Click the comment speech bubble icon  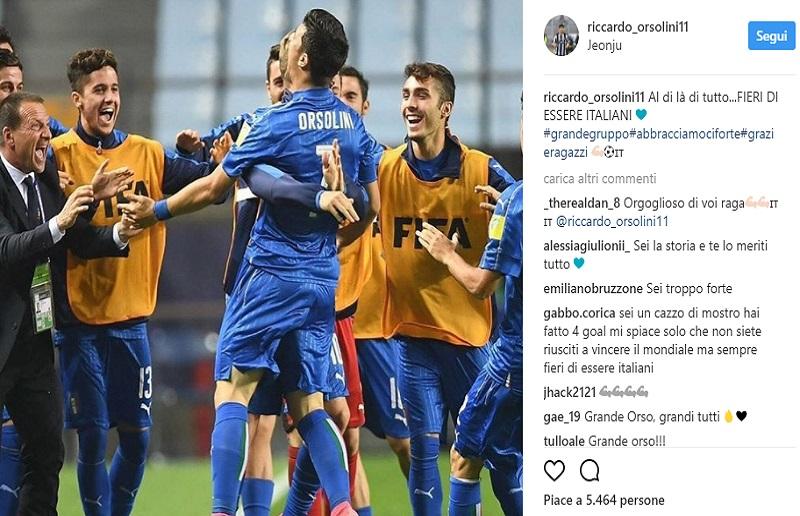pos(589,471)
